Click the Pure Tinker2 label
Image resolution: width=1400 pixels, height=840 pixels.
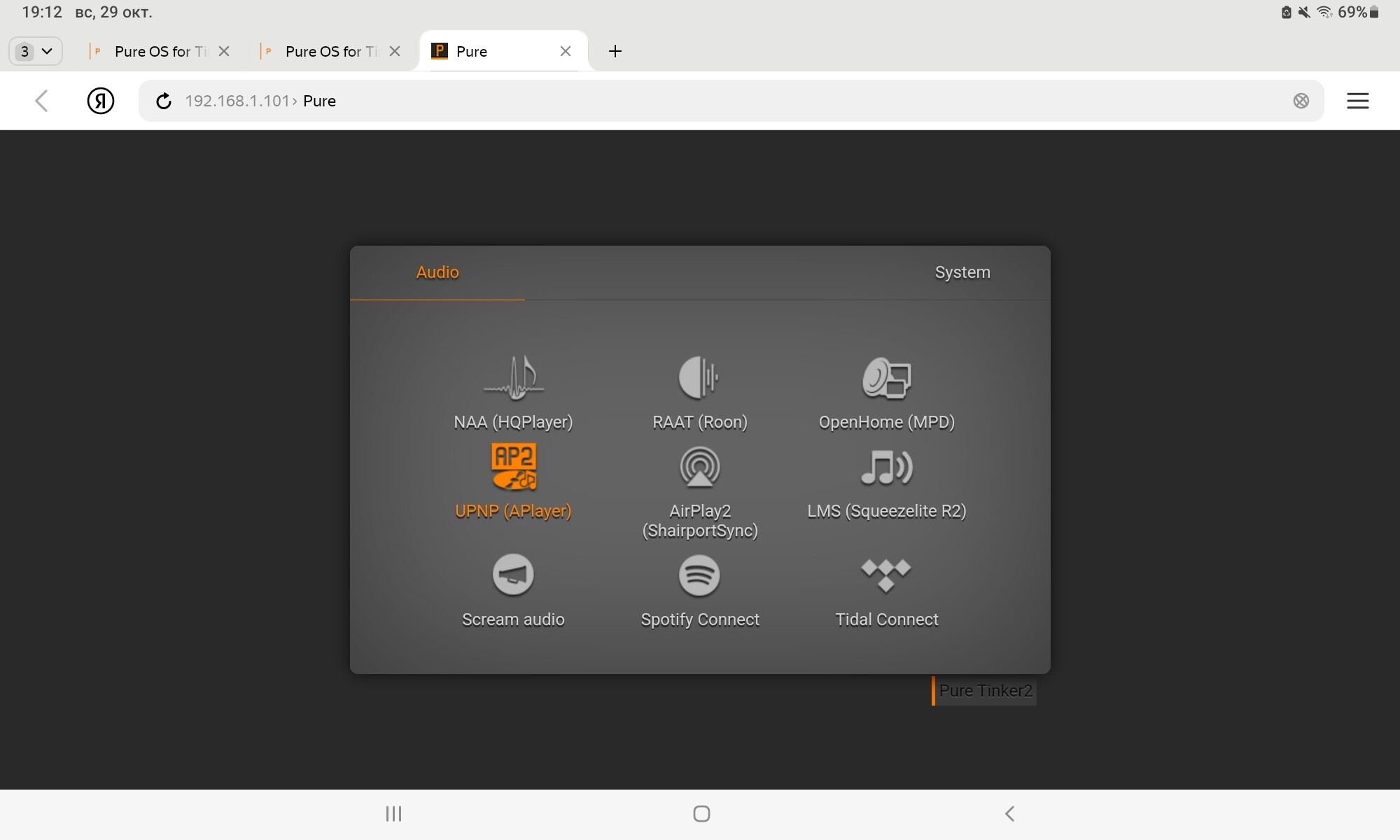[984, 691]
